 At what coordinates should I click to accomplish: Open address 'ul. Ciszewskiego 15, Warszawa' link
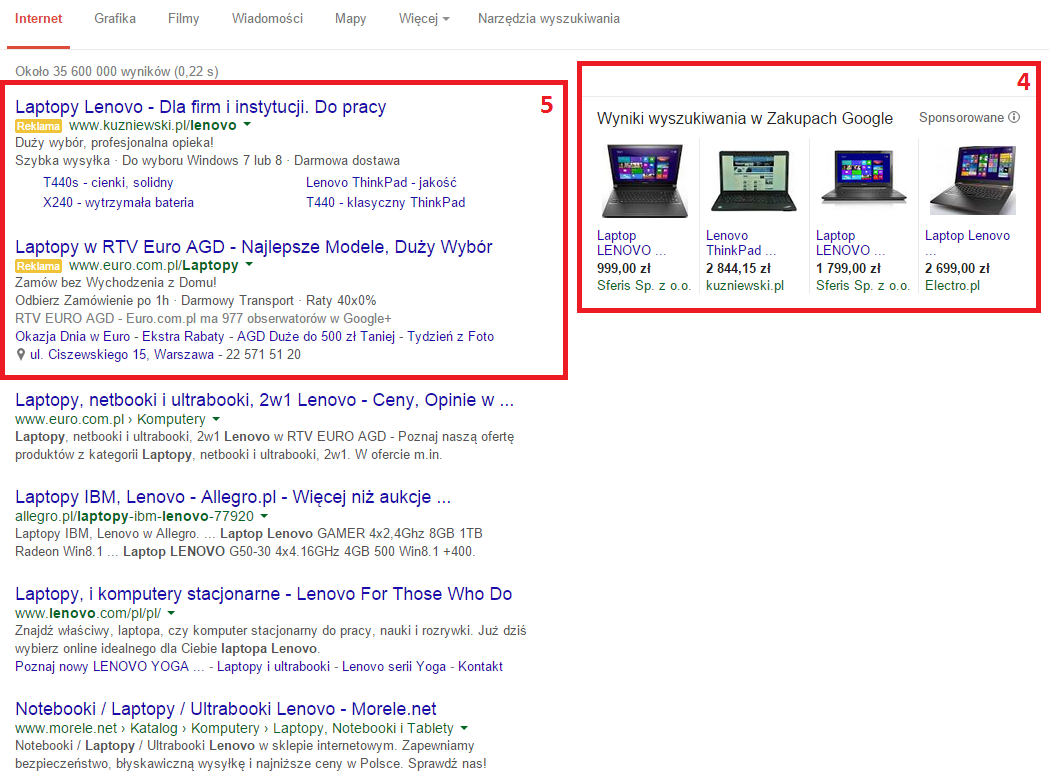122,355
